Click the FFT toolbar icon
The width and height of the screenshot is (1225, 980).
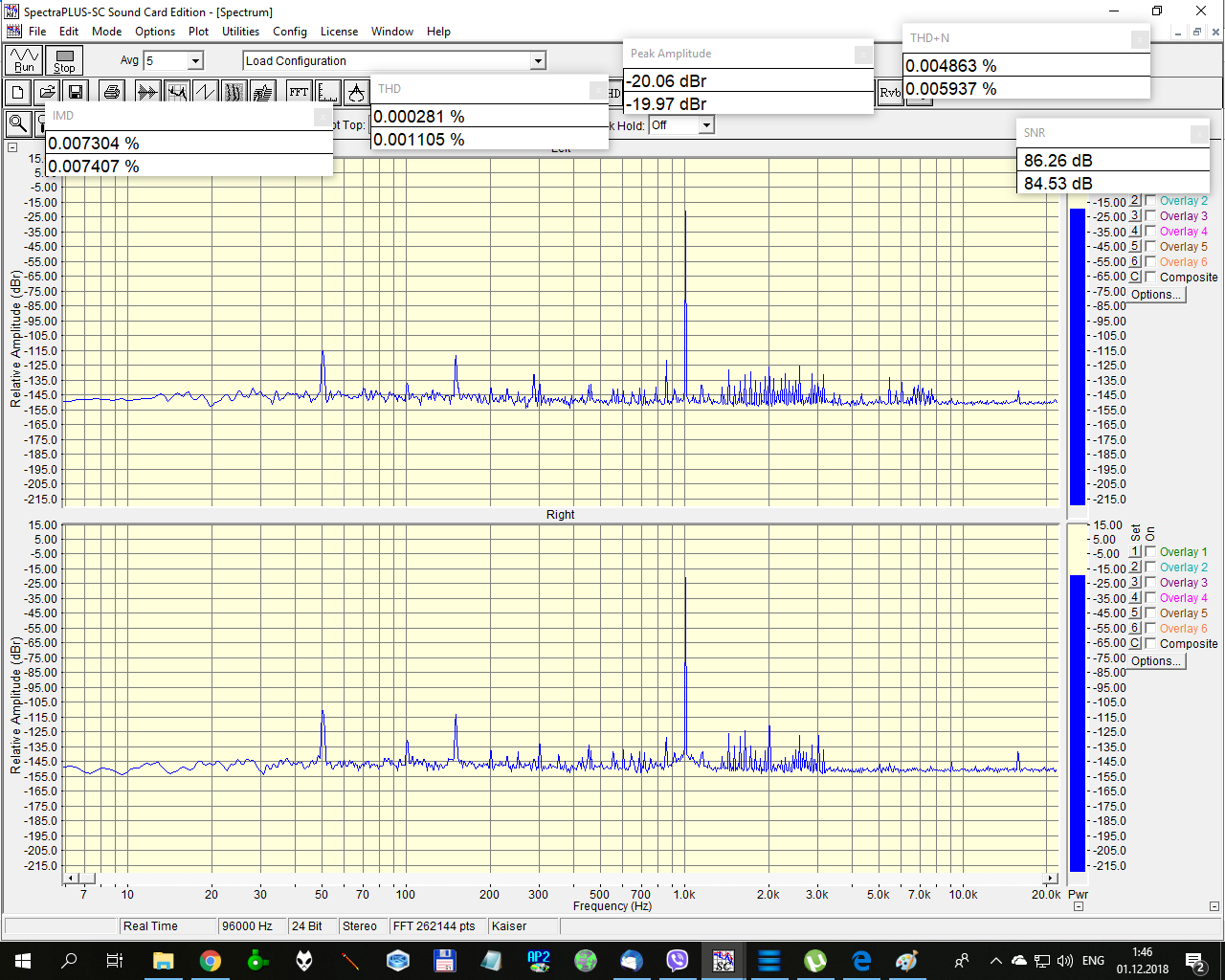299,92
